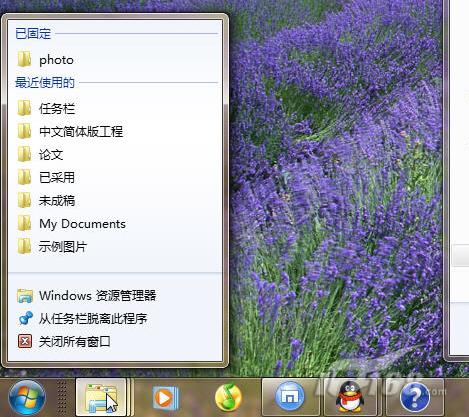469x417 pixels.
Task: Open the 任务栏 recent folder
Action: pos(115,109)
